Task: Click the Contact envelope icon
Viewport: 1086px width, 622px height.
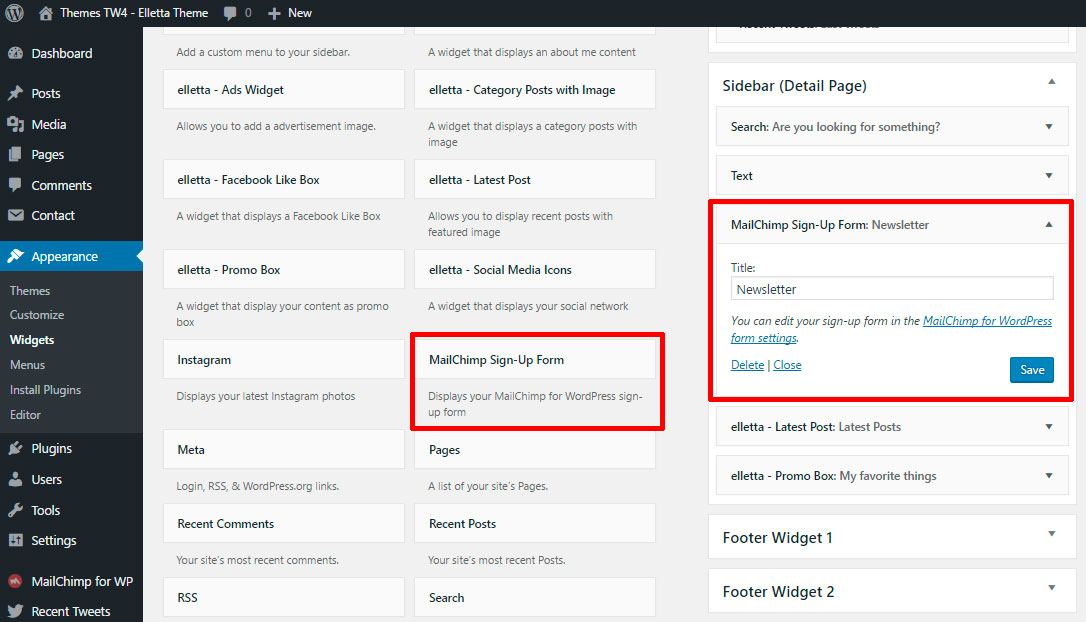Action: [15, 215]
